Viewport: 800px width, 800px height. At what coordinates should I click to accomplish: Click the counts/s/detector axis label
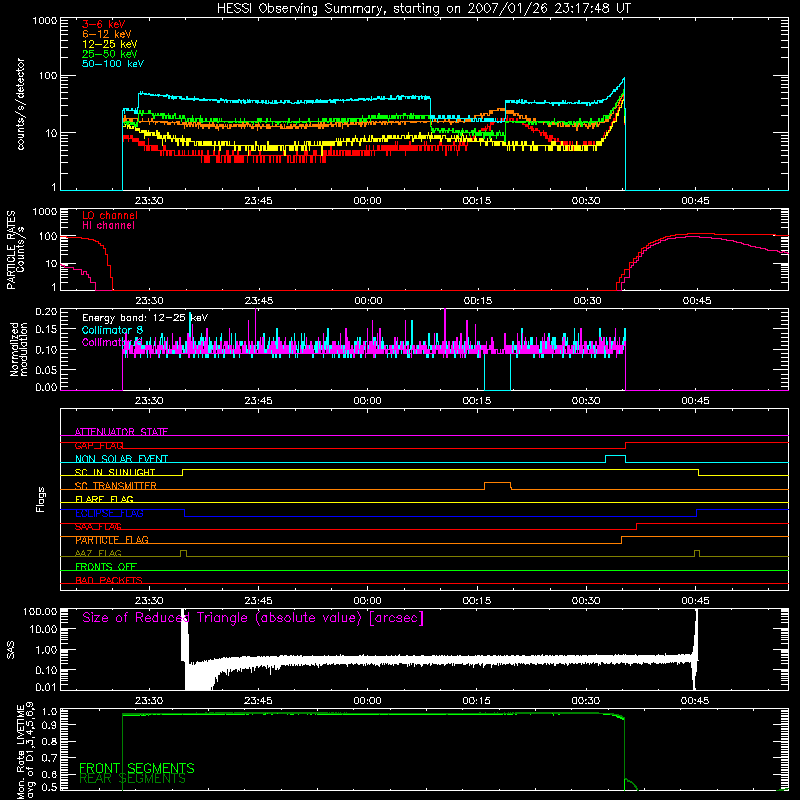point(20,104)
